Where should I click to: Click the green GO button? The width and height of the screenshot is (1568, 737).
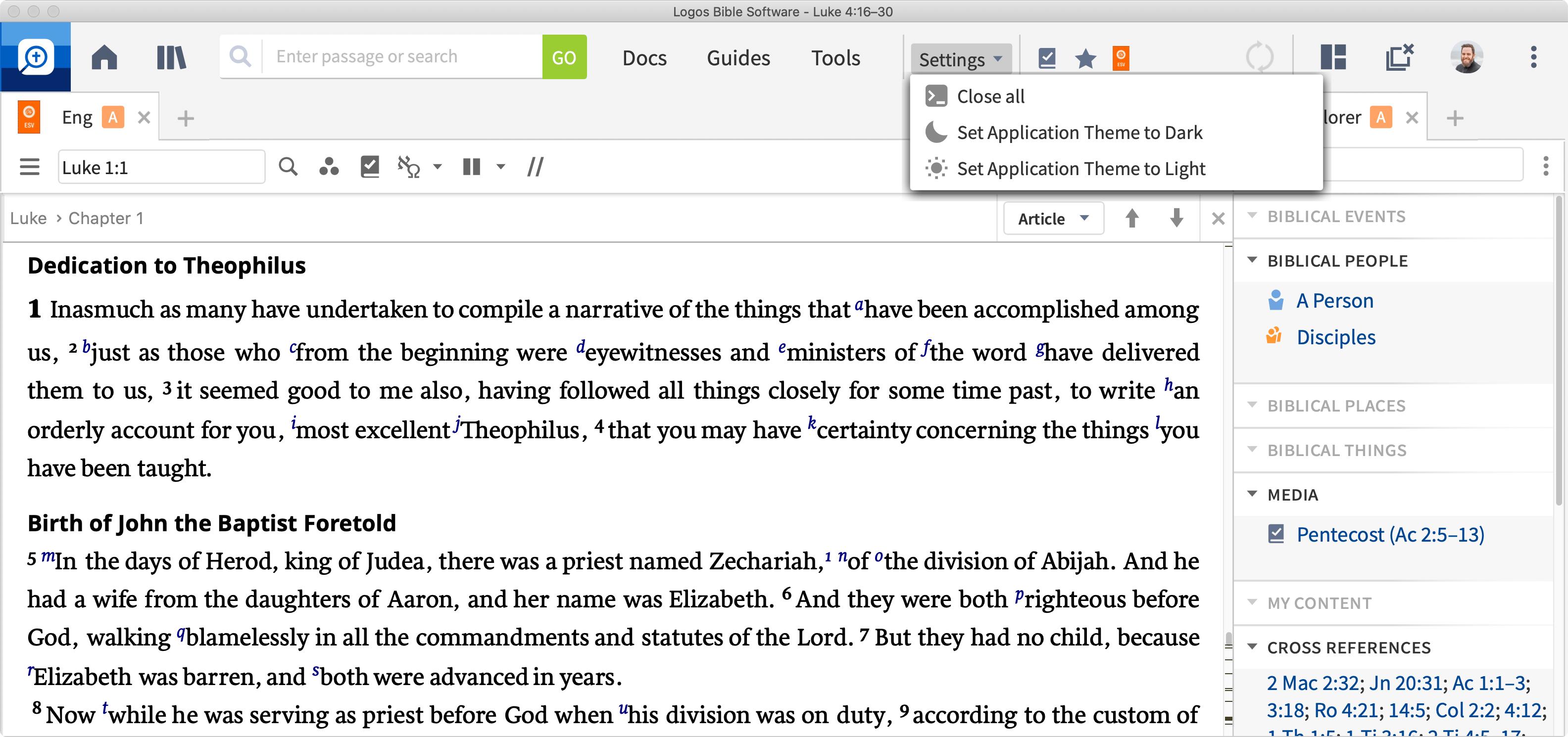point(564,57)
